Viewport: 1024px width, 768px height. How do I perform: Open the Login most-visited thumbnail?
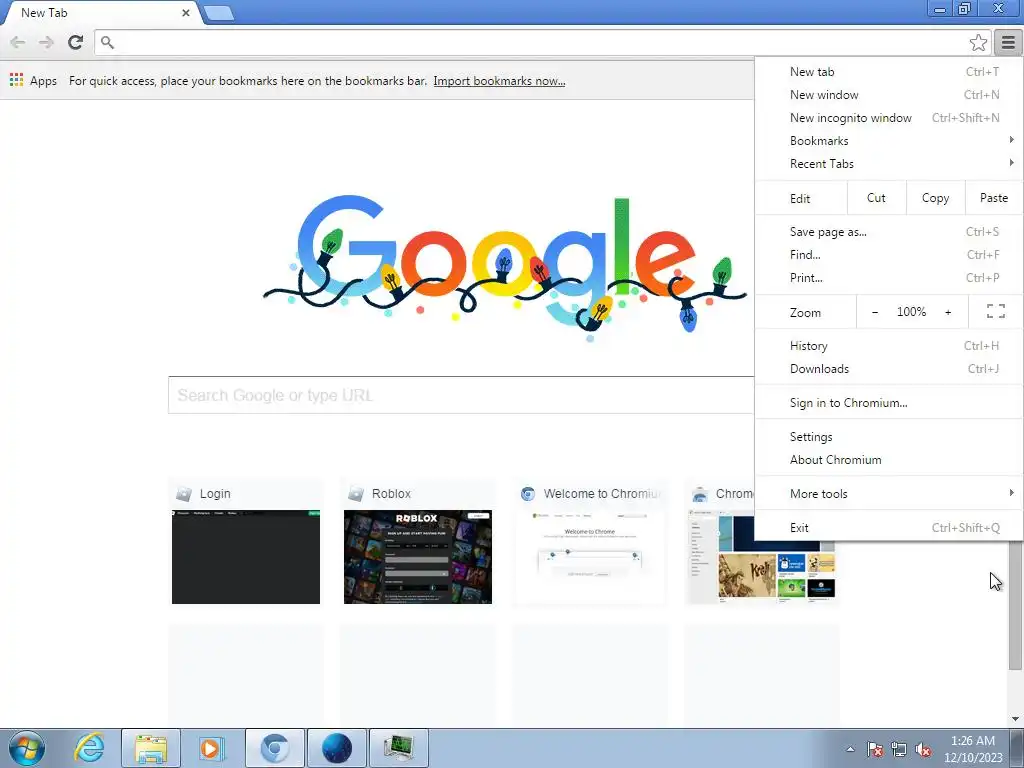pyautogui.click(x=246, y=542)
